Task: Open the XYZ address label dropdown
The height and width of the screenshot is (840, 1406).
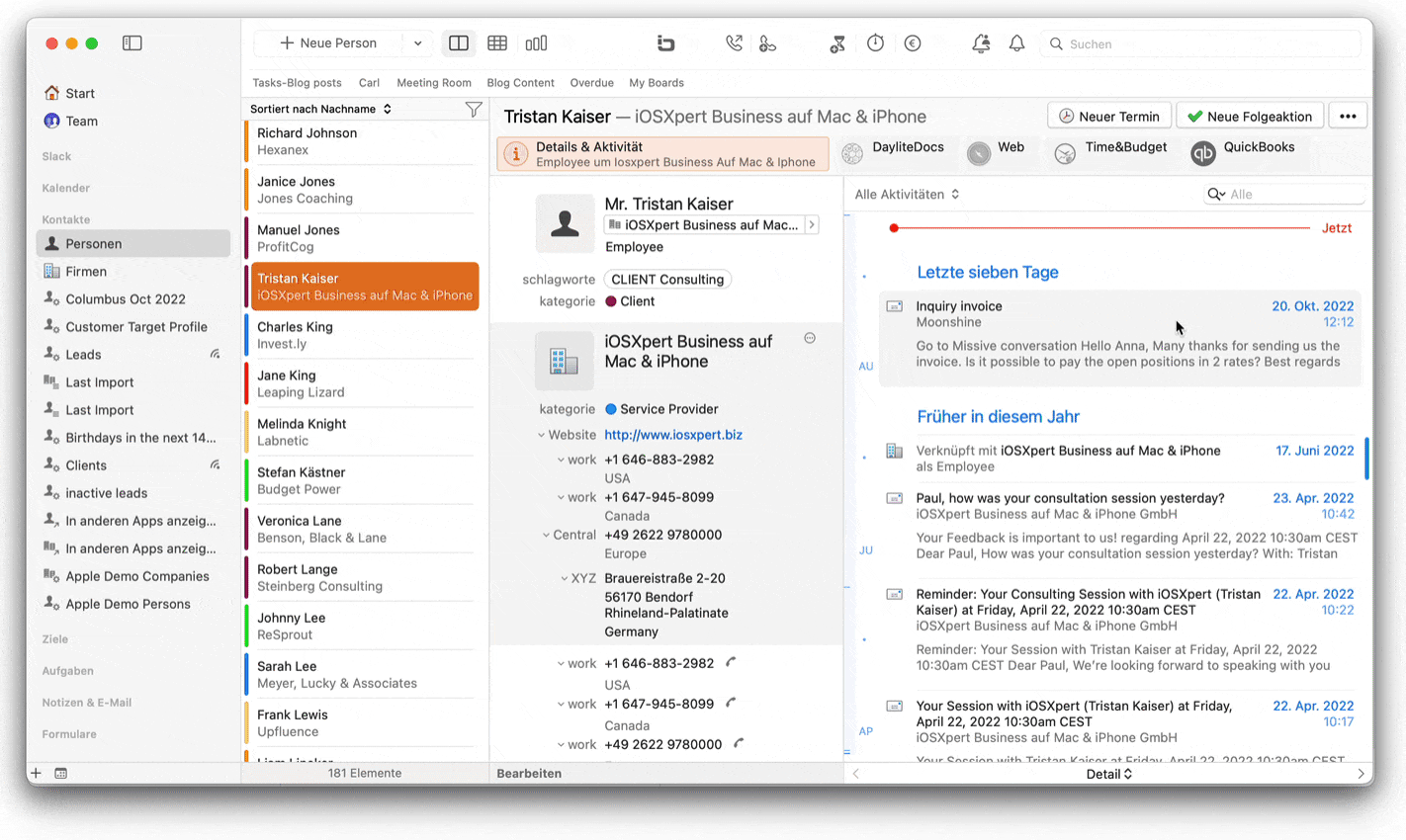Action: 564,579
